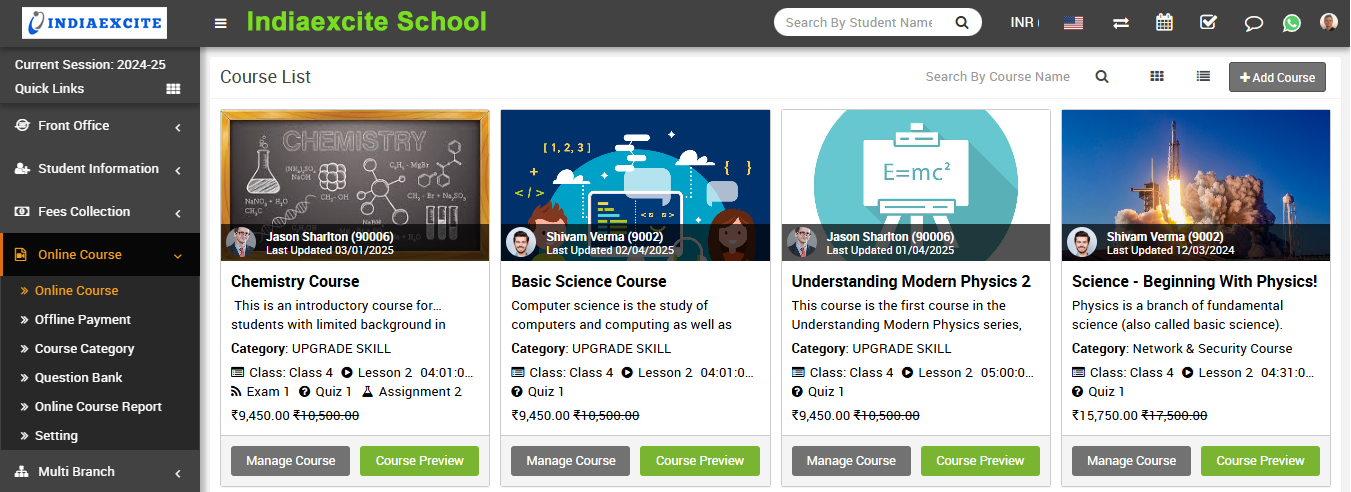
Task: Open Course Category submenu item
Action: point(84,349)
